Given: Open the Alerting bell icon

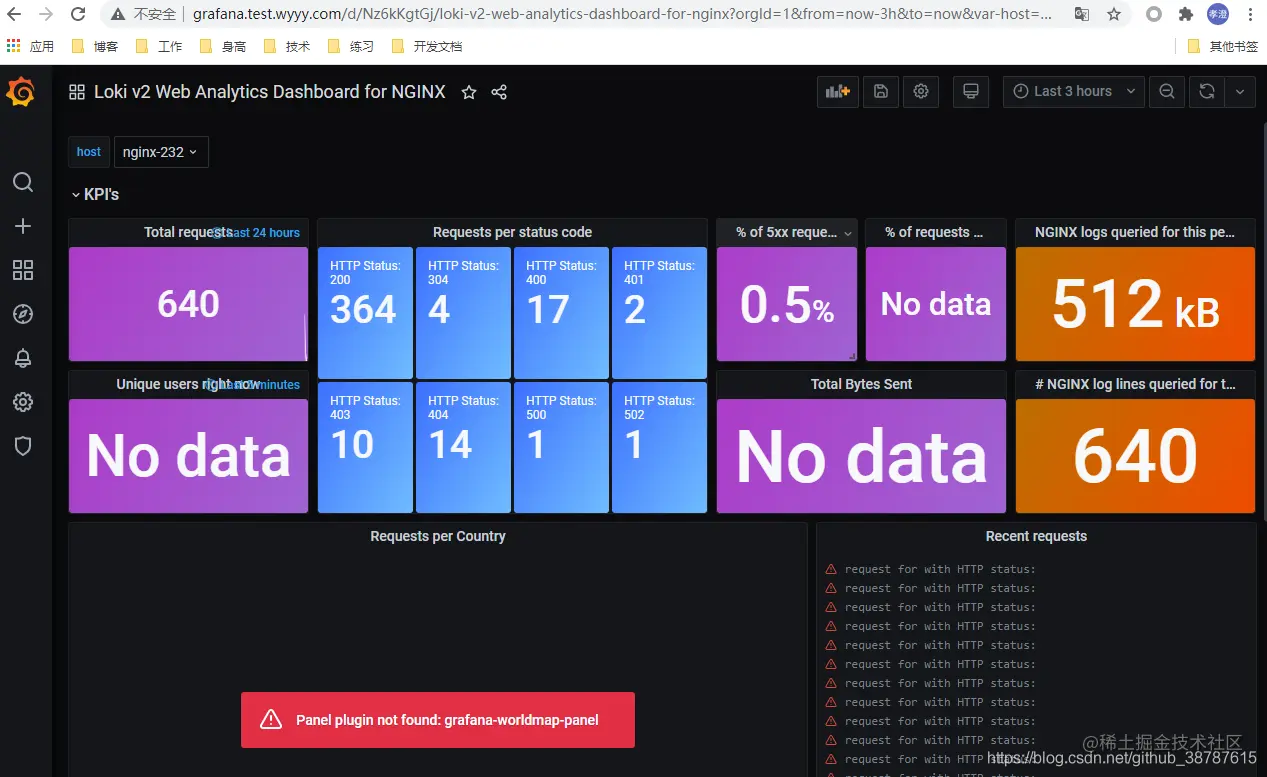Looking at the screenshot, I should point(23,358).
